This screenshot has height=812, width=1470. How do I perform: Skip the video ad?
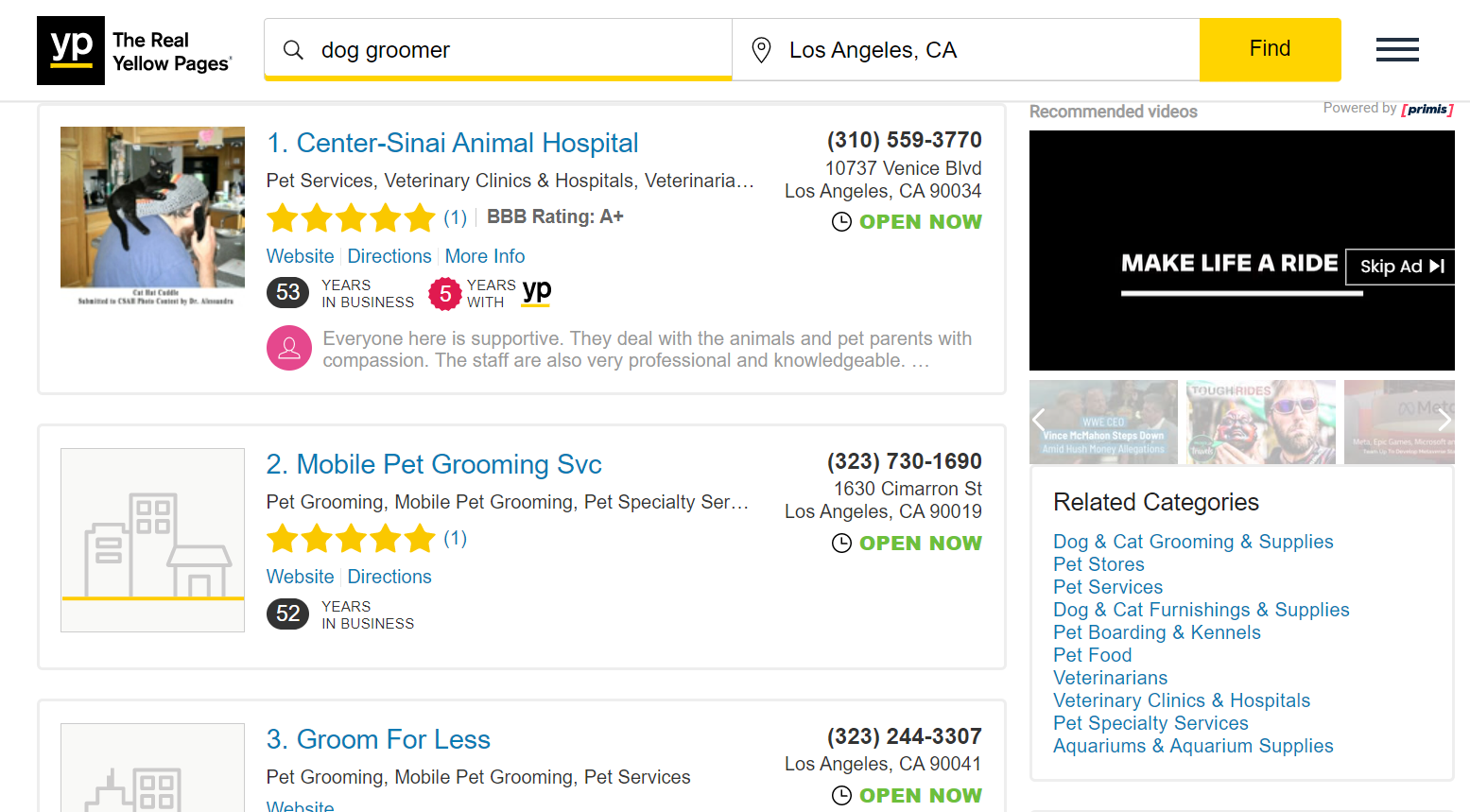point(1402,267)
